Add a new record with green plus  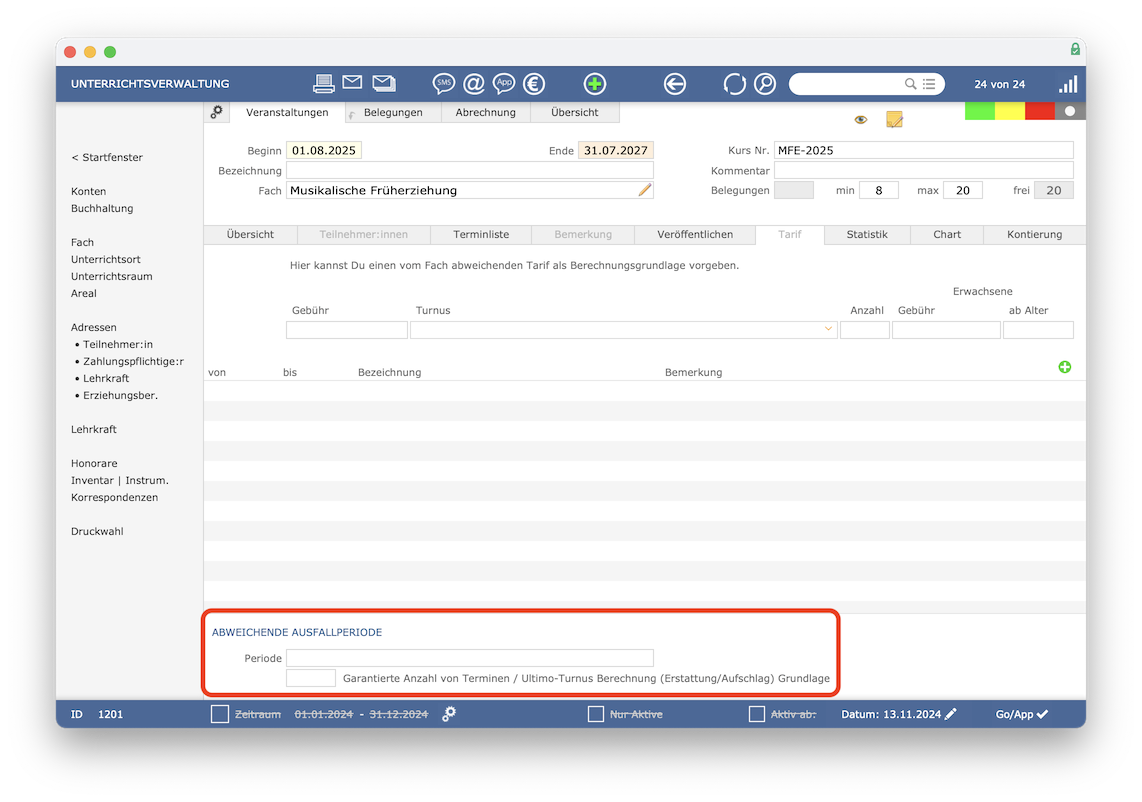594,84
